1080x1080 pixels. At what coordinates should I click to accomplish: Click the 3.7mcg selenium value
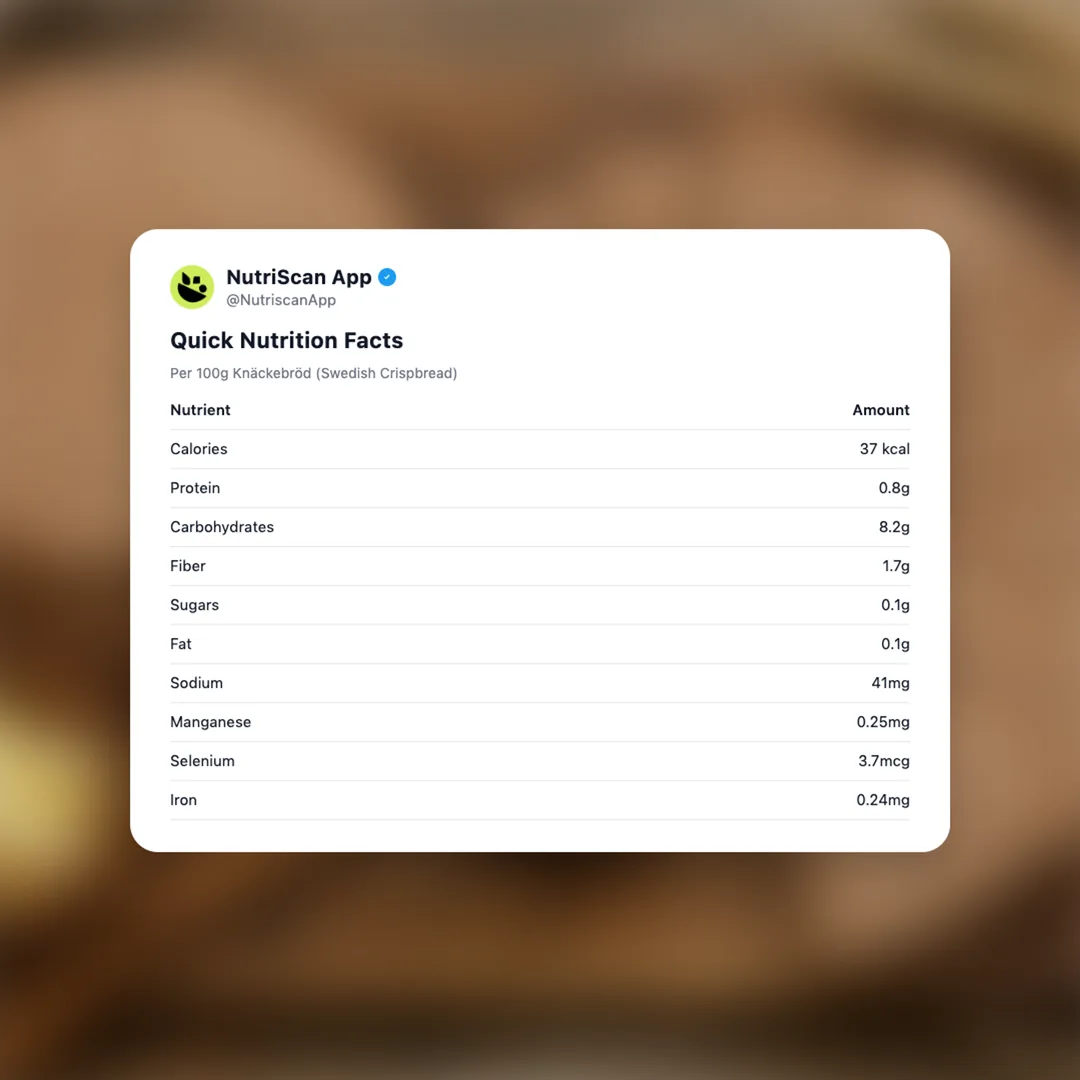click(883, 761)
